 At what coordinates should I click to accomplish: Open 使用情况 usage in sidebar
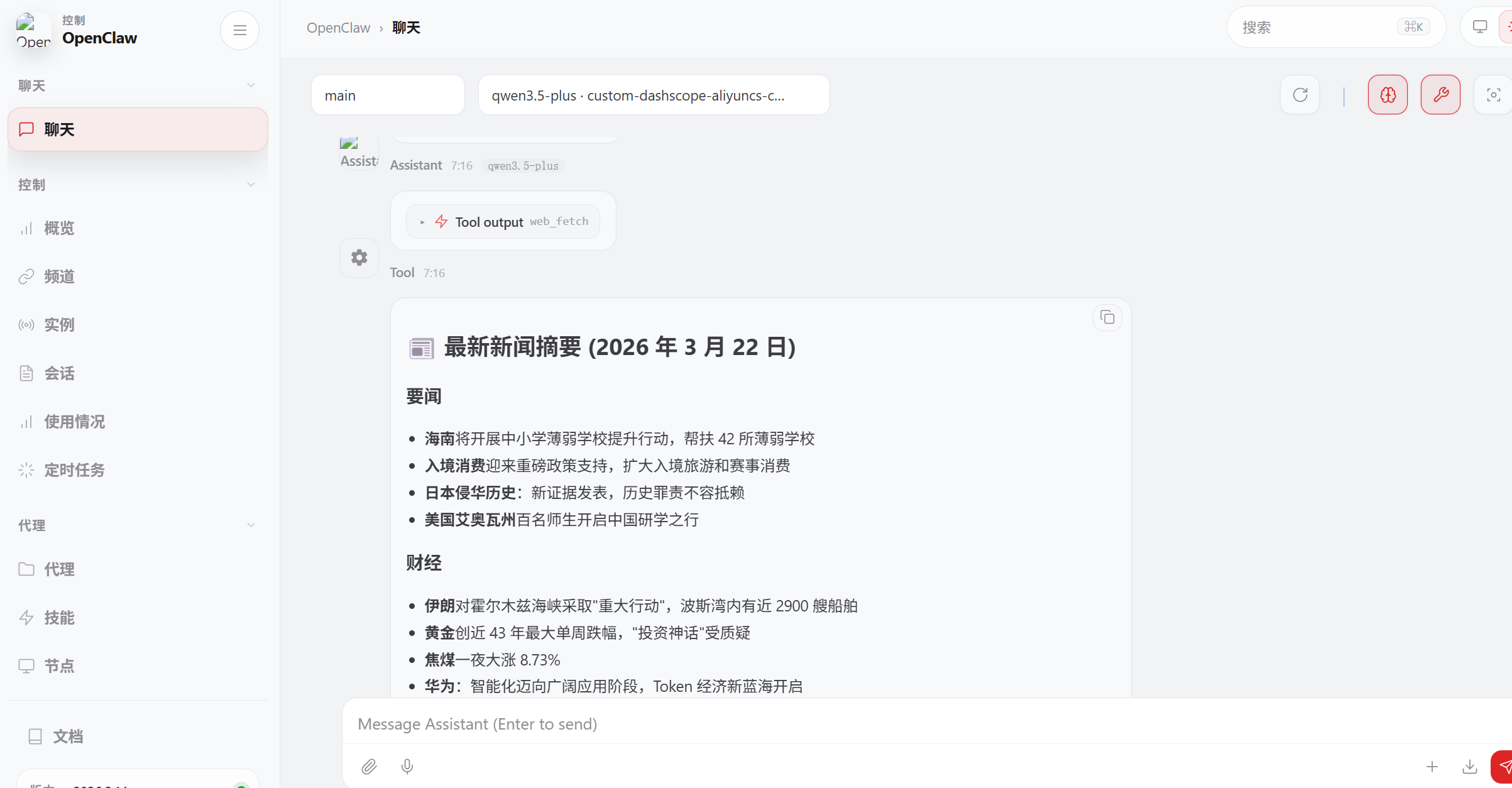pos(138,422)
